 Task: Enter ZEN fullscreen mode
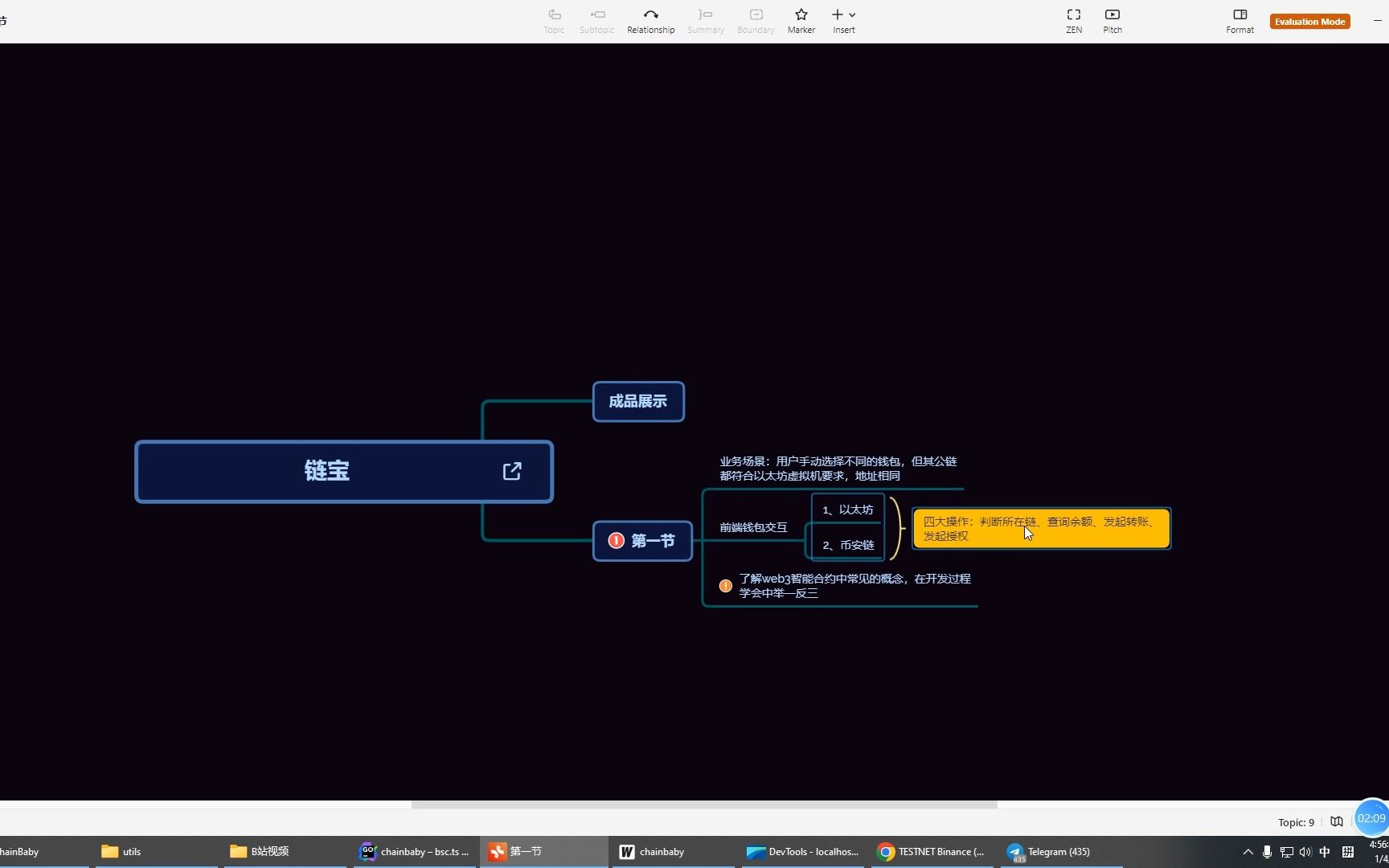click(1074, 21)
